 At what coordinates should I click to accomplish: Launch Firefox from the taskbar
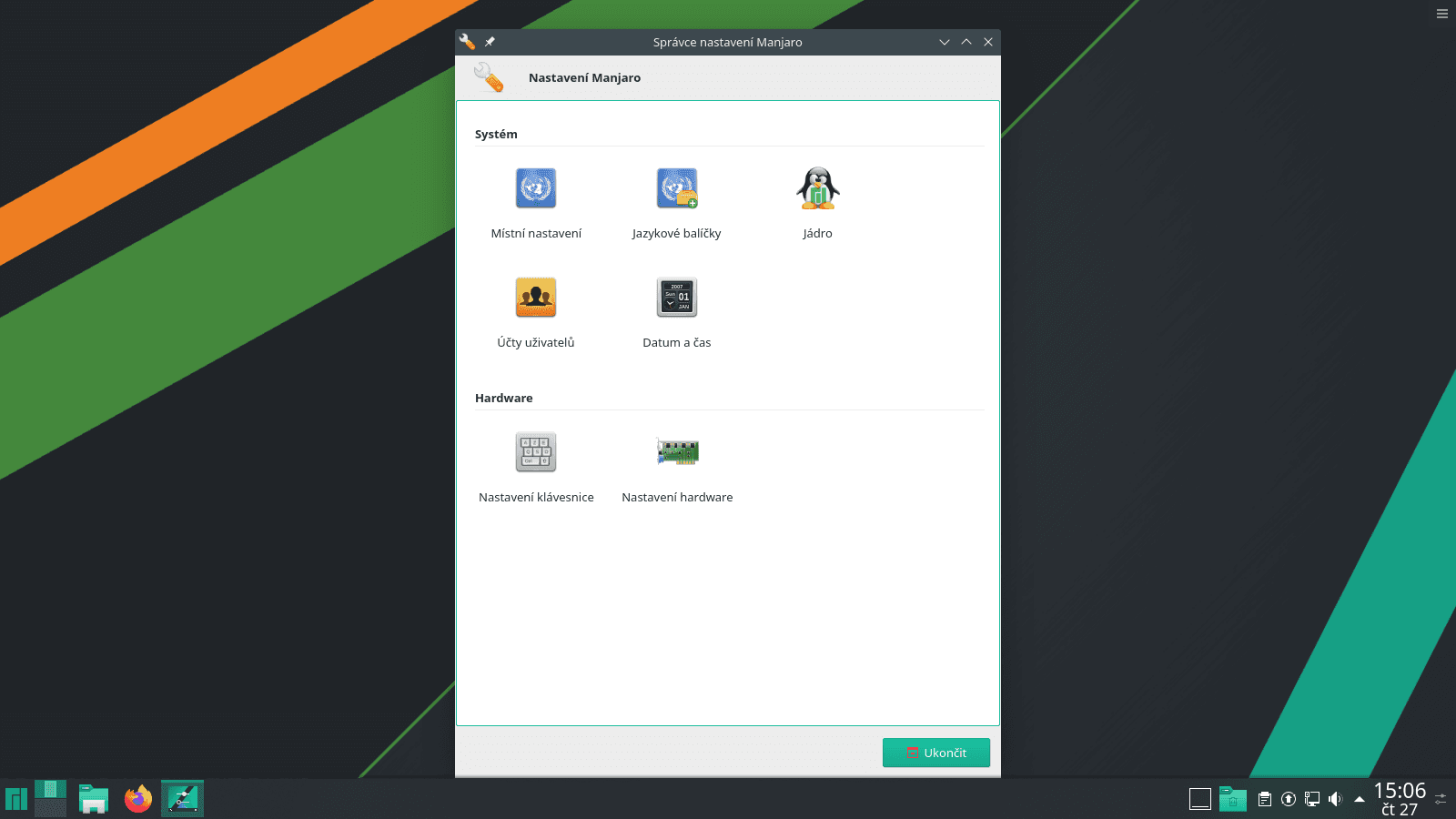coord(138,799)
